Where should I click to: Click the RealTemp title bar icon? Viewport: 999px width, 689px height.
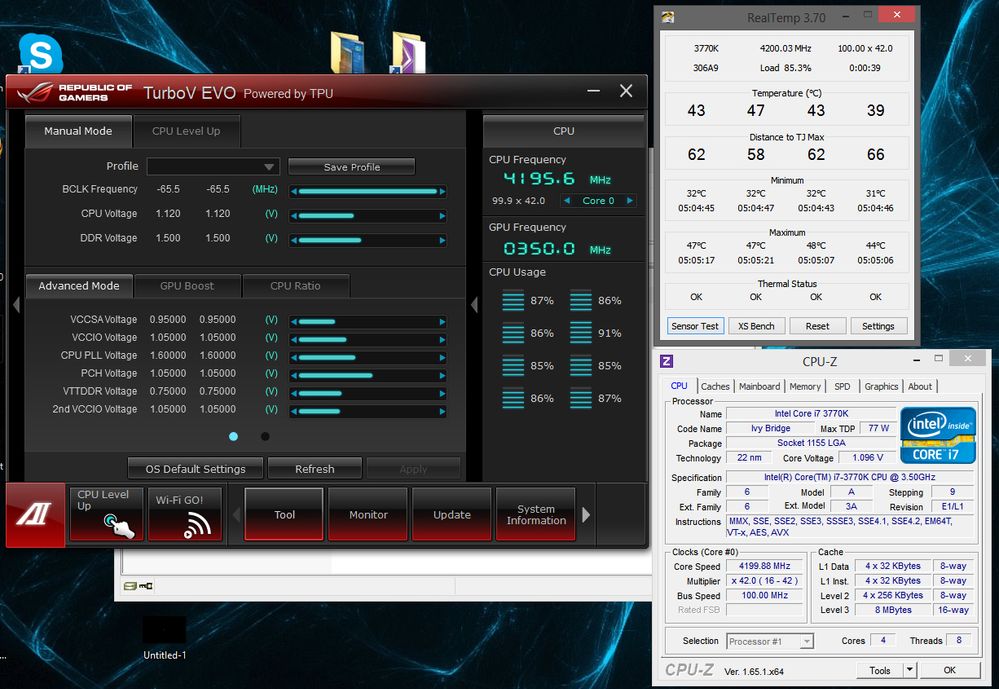click(x=668, y=17)
